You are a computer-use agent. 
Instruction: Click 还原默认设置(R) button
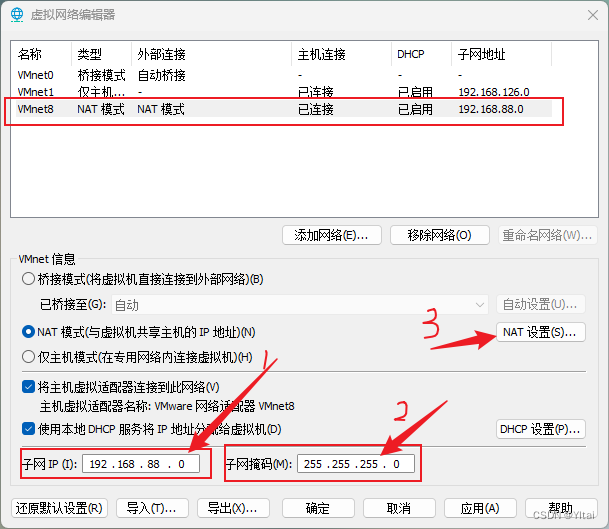pyautogui.click(x=59, y=508)
